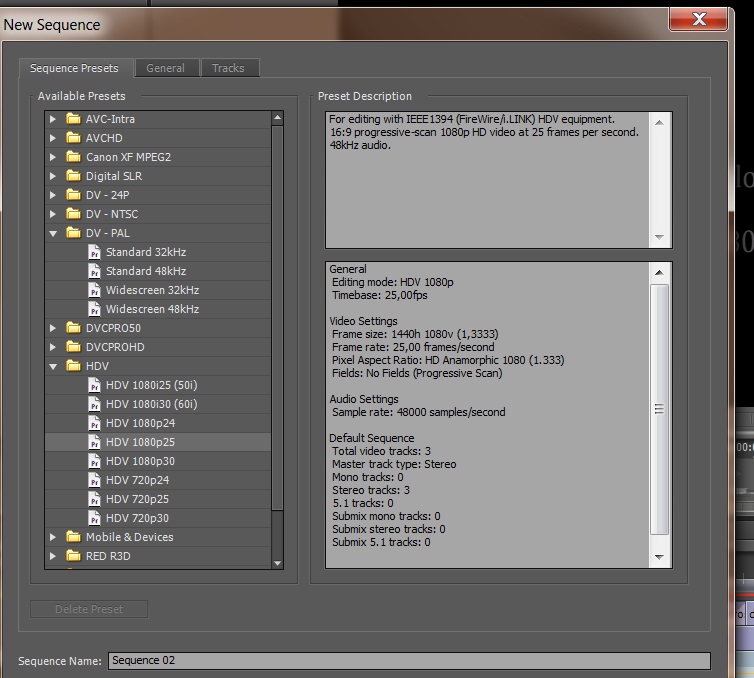This screenshot has height=678, width=754.
Task: Click the DVCPROHD folder icon
Action: coord(74,346)
